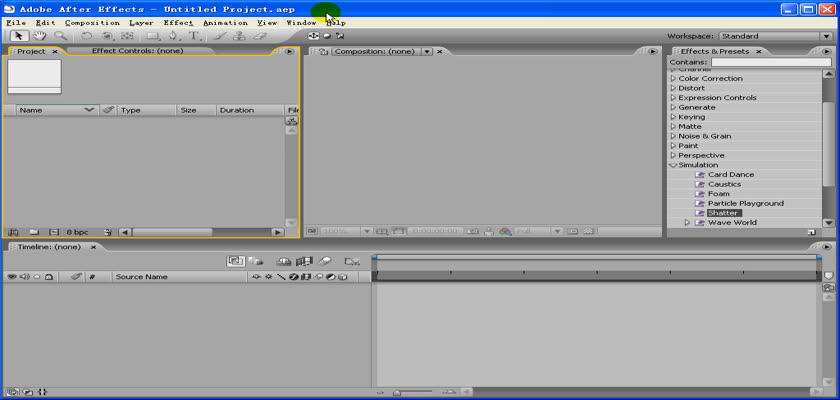The height and width of the screenshot is (400, 840).
Task: Collapse the Simulation effects category
Action: click(x=673, y=165)
